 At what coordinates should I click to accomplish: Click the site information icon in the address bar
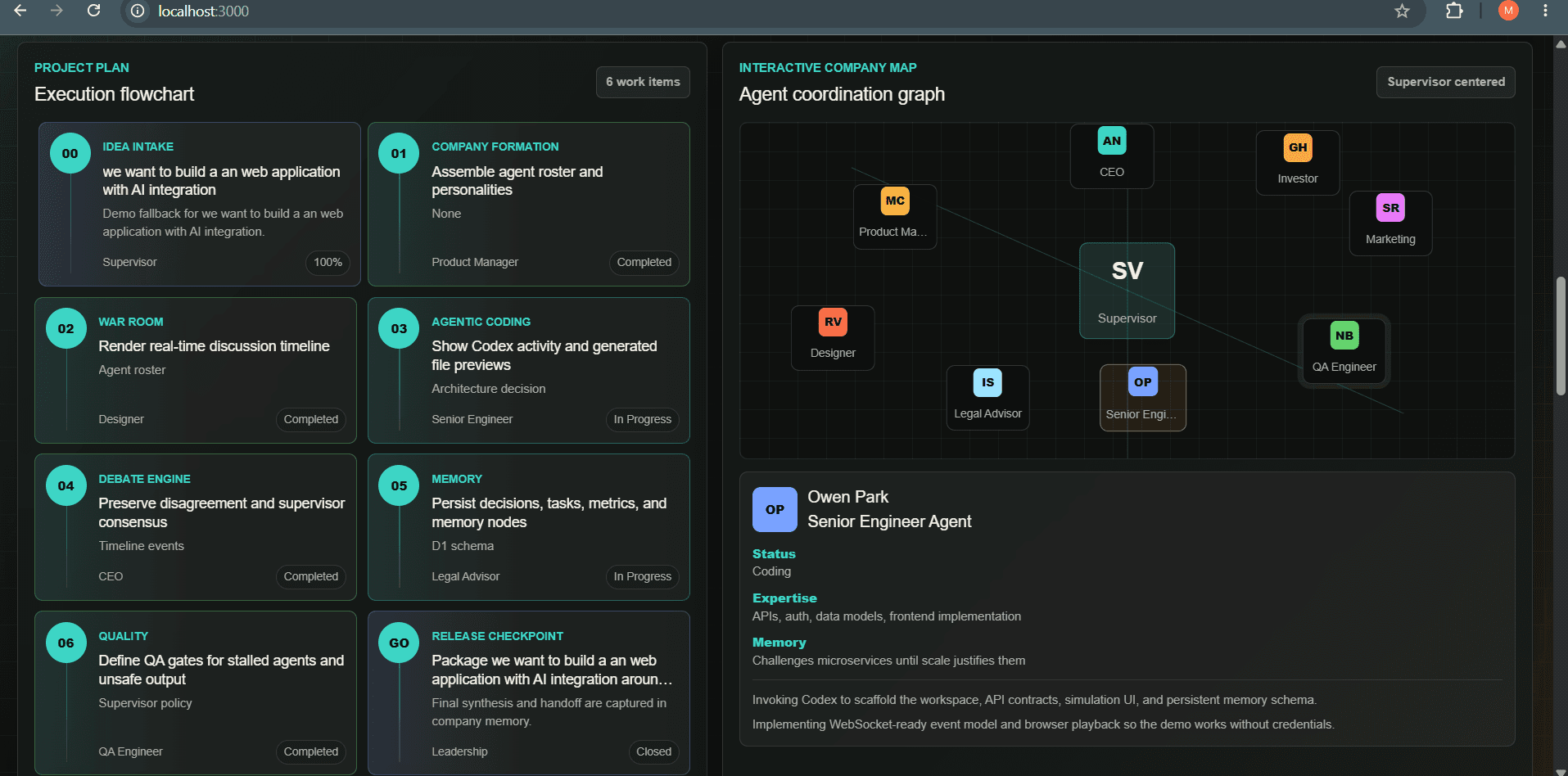(x=138, y=11)
